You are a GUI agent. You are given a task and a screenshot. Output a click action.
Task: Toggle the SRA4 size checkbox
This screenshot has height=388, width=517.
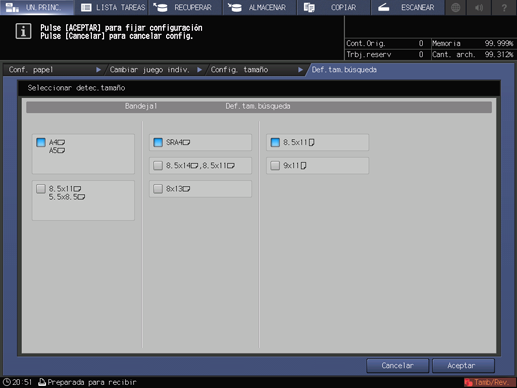point(158,142)
